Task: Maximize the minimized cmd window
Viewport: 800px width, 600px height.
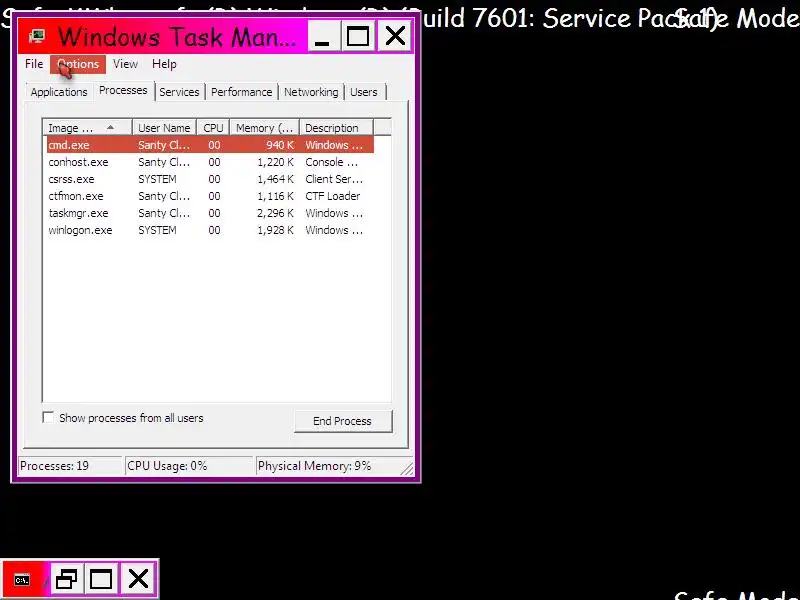Action: coord(101,579)
